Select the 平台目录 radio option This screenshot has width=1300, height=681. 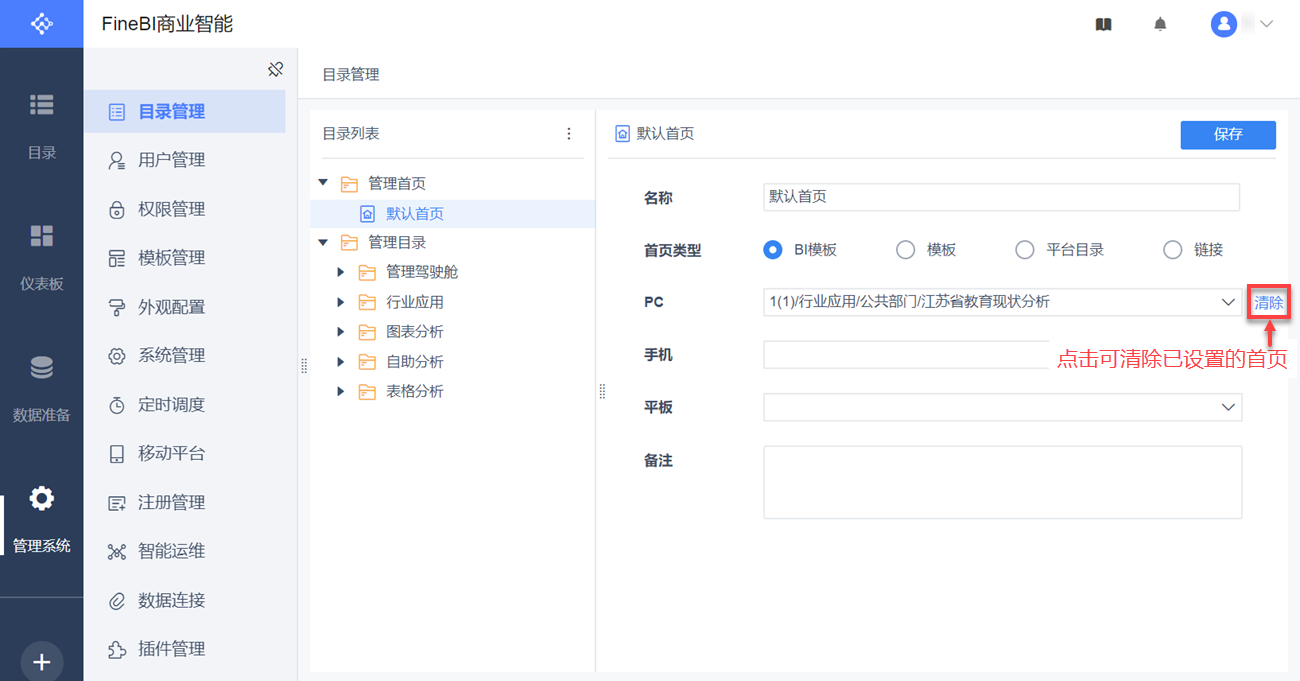tap(1024, 250)
